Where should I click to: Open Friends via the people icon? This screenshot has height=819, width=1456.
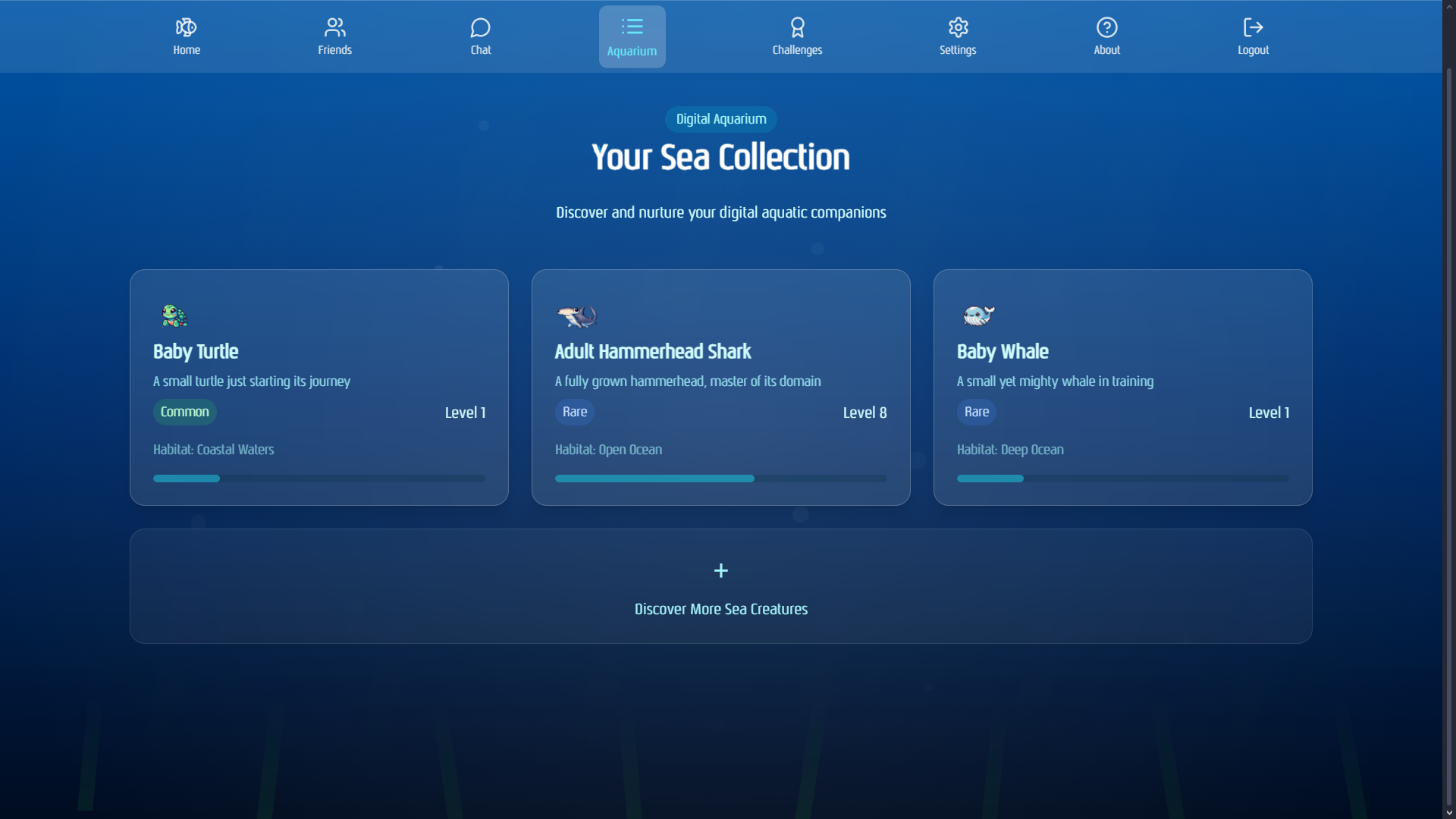coord(334,28)
